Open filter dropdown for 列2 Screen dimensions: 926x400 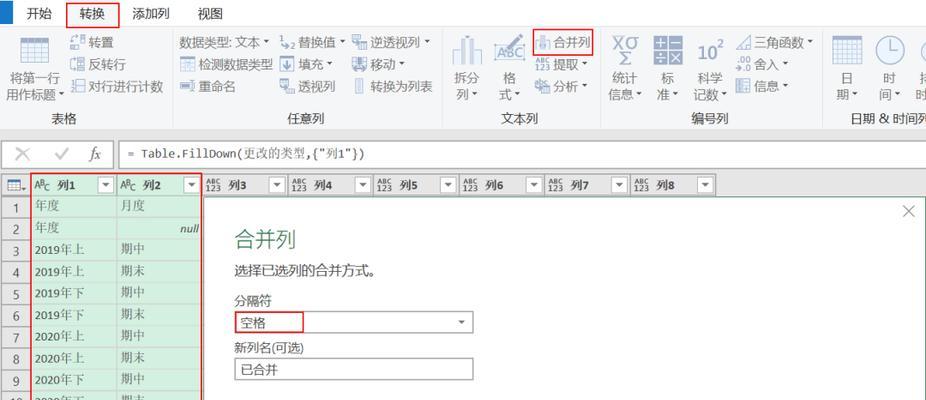click(x=191, y=186)
